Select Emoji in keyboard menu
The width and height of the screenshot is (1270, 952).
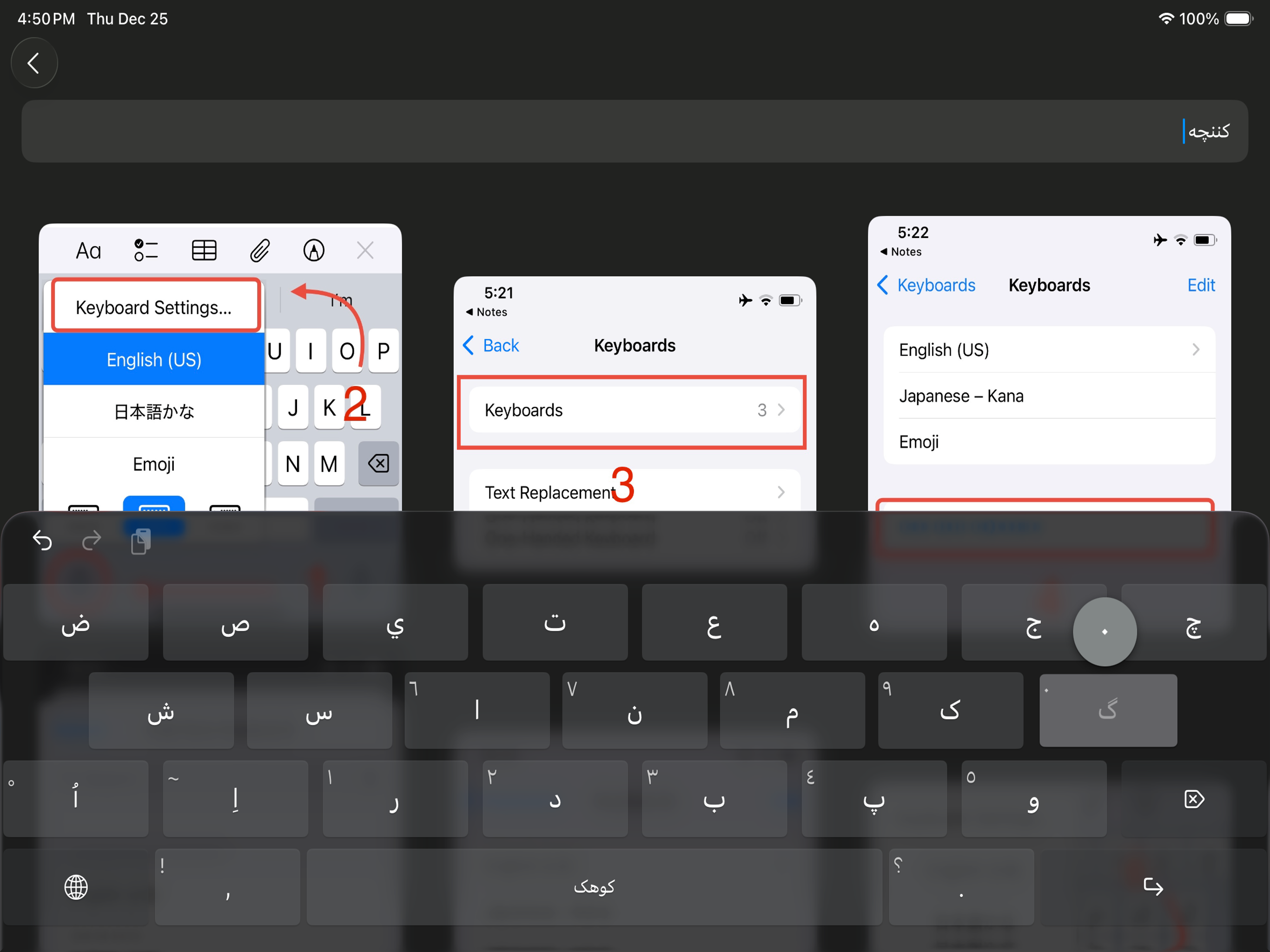pos(154,464)
